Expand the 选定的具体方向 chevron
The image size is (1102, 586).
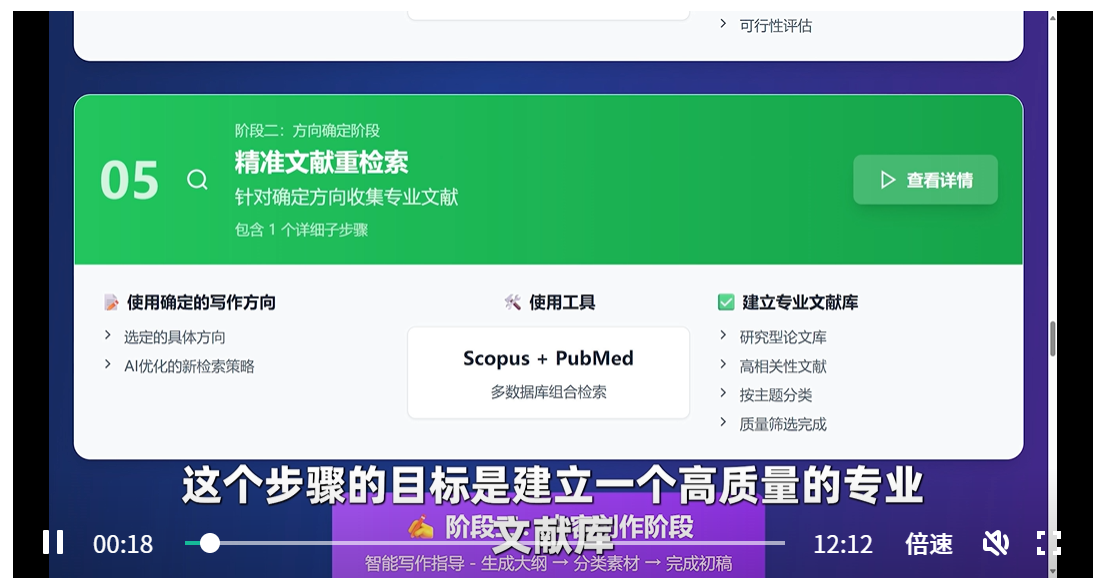108,335
